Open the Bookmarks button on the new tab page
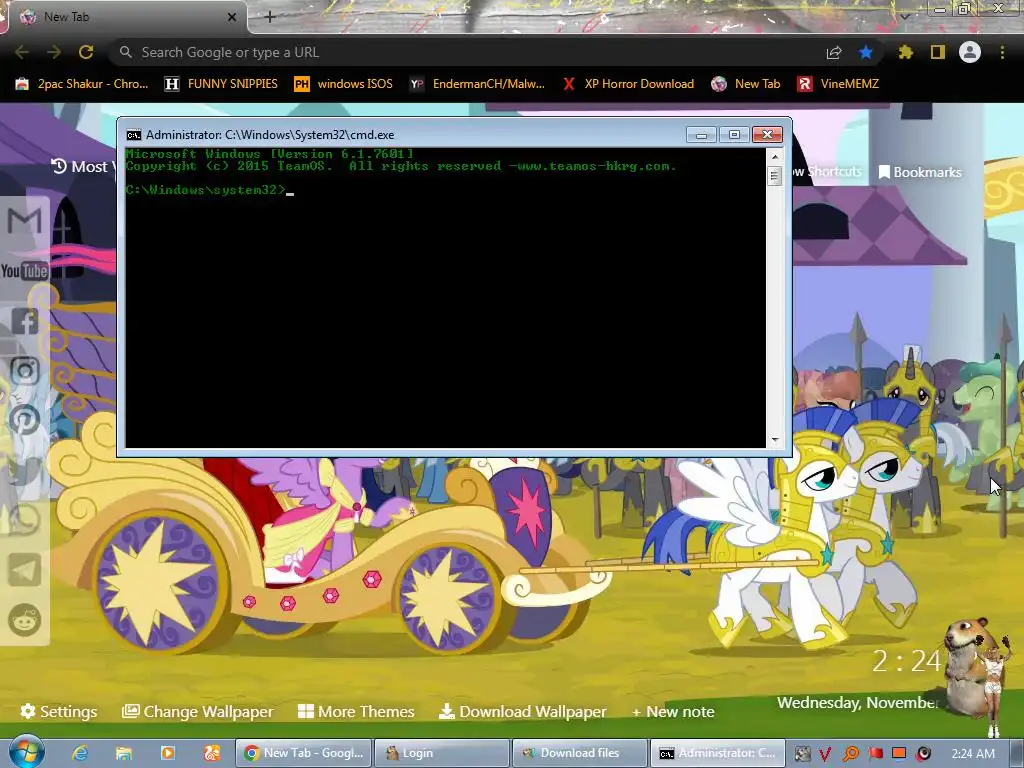The height and width of the screenshot is (768, 1024). tap(920, 172)
